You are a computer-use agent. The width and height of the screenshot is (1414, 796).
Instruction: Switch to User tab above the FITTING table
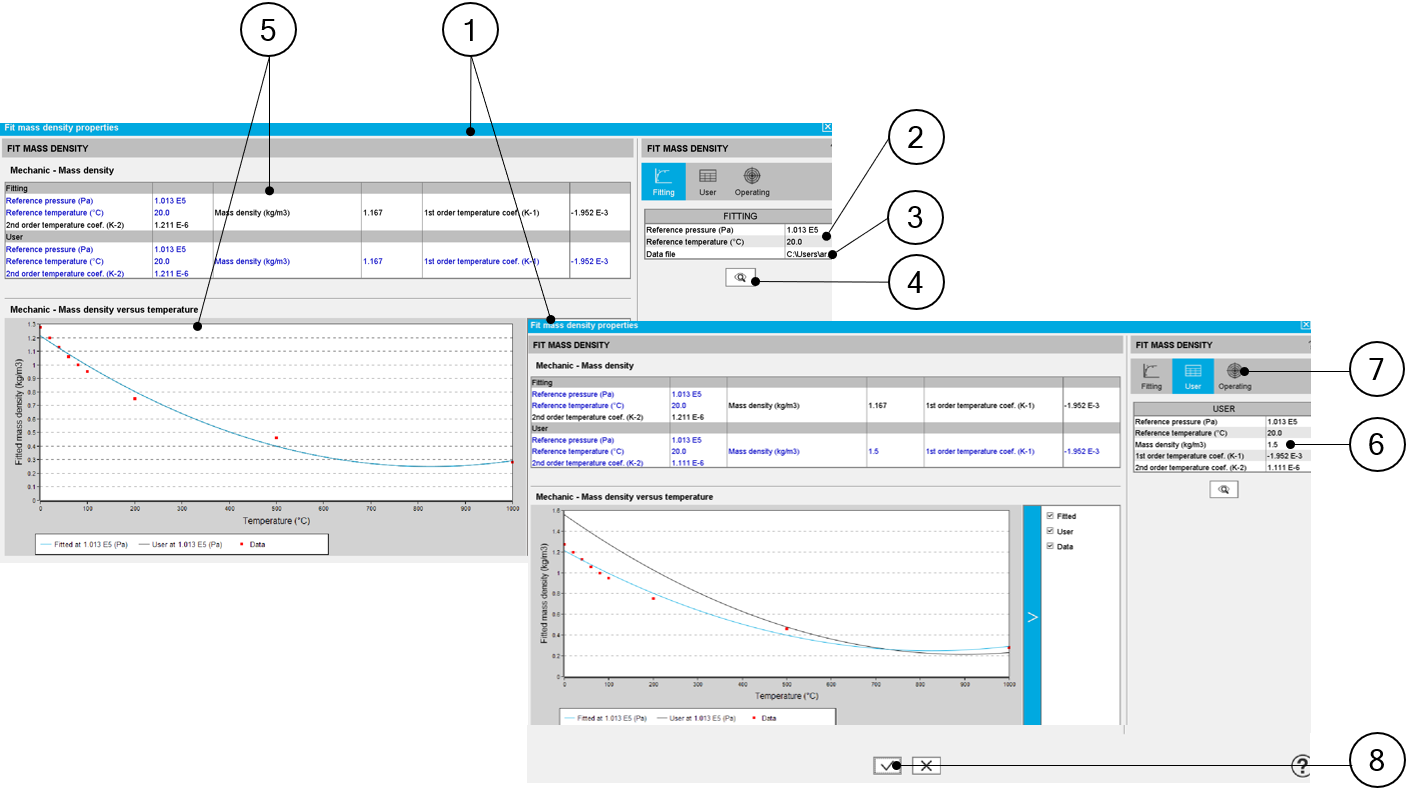(x=707, y=181)
